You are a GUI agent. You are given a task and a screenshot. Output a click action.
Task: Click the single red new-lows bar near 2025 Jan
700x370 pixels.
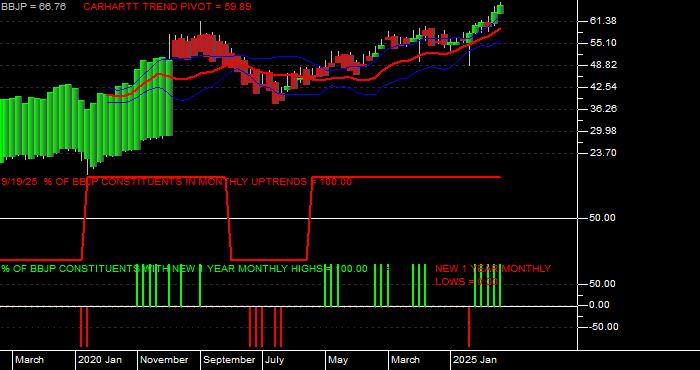pos(469,327)
